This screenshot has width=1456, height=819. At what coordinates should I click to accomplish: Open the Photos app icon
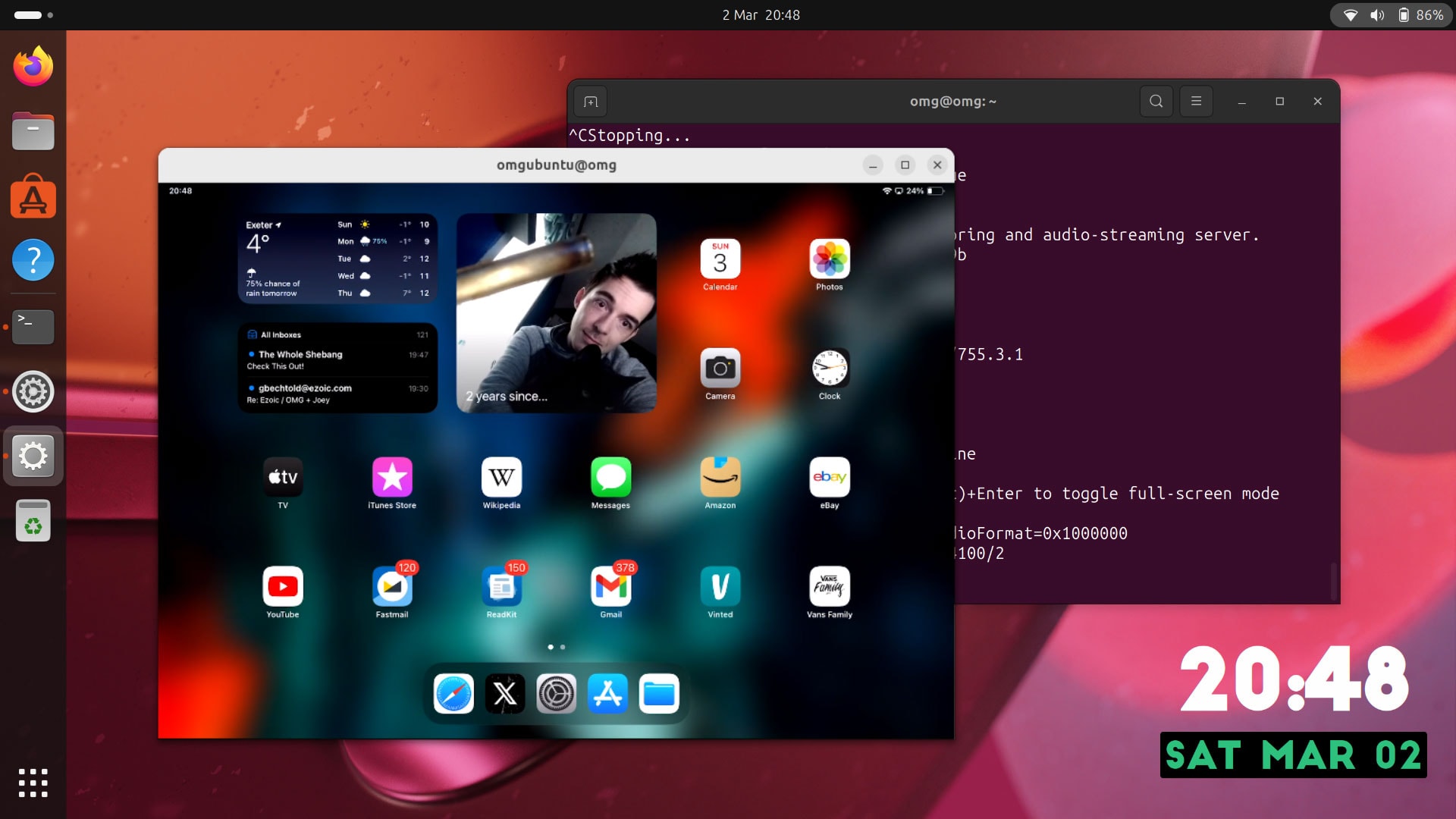pos(830,259)
